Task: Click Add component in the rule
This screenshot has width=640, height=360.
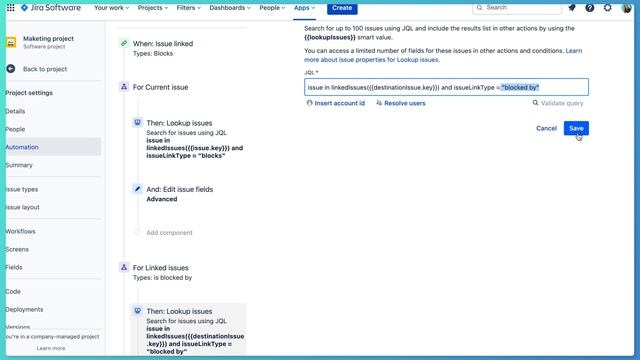Action: click(x=169, y=233)
